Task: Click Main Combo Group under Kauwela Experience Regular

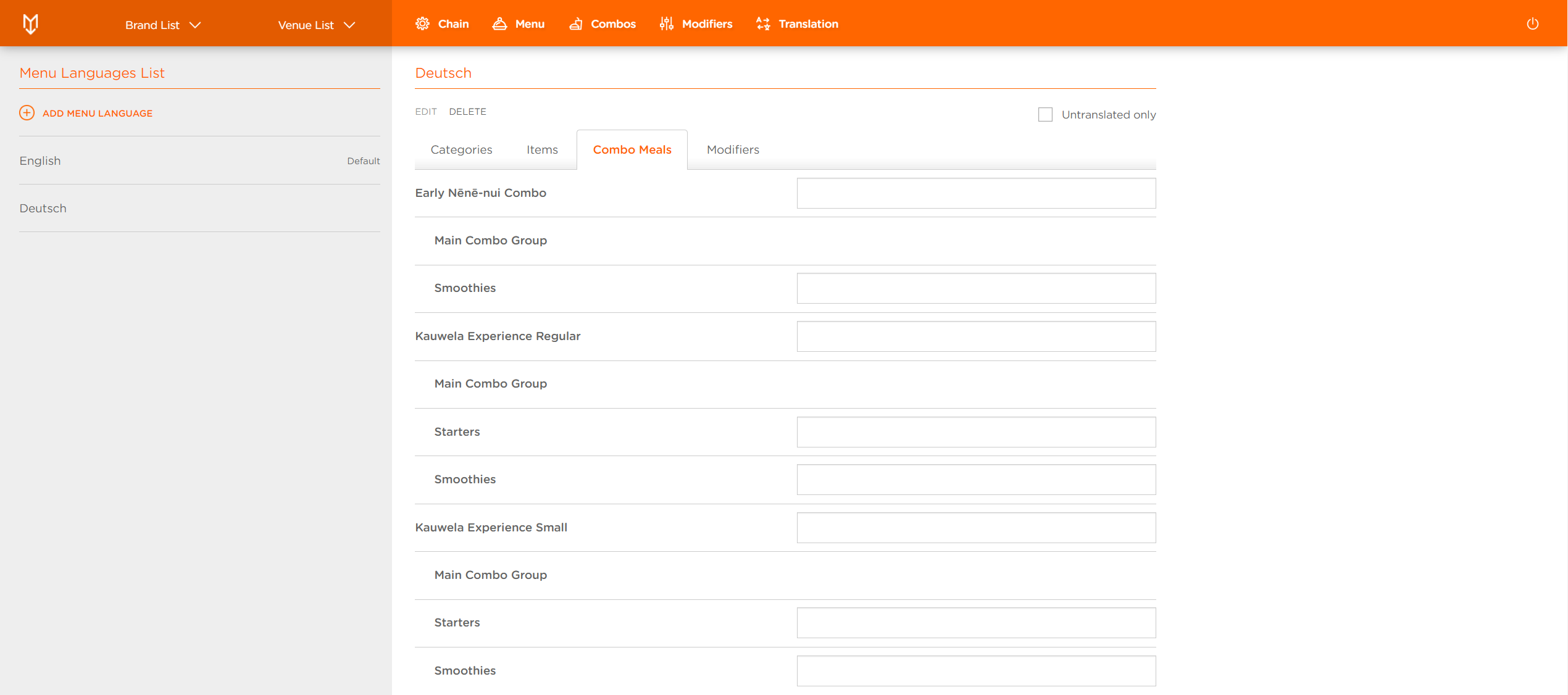Action: [x=490, y=383]
